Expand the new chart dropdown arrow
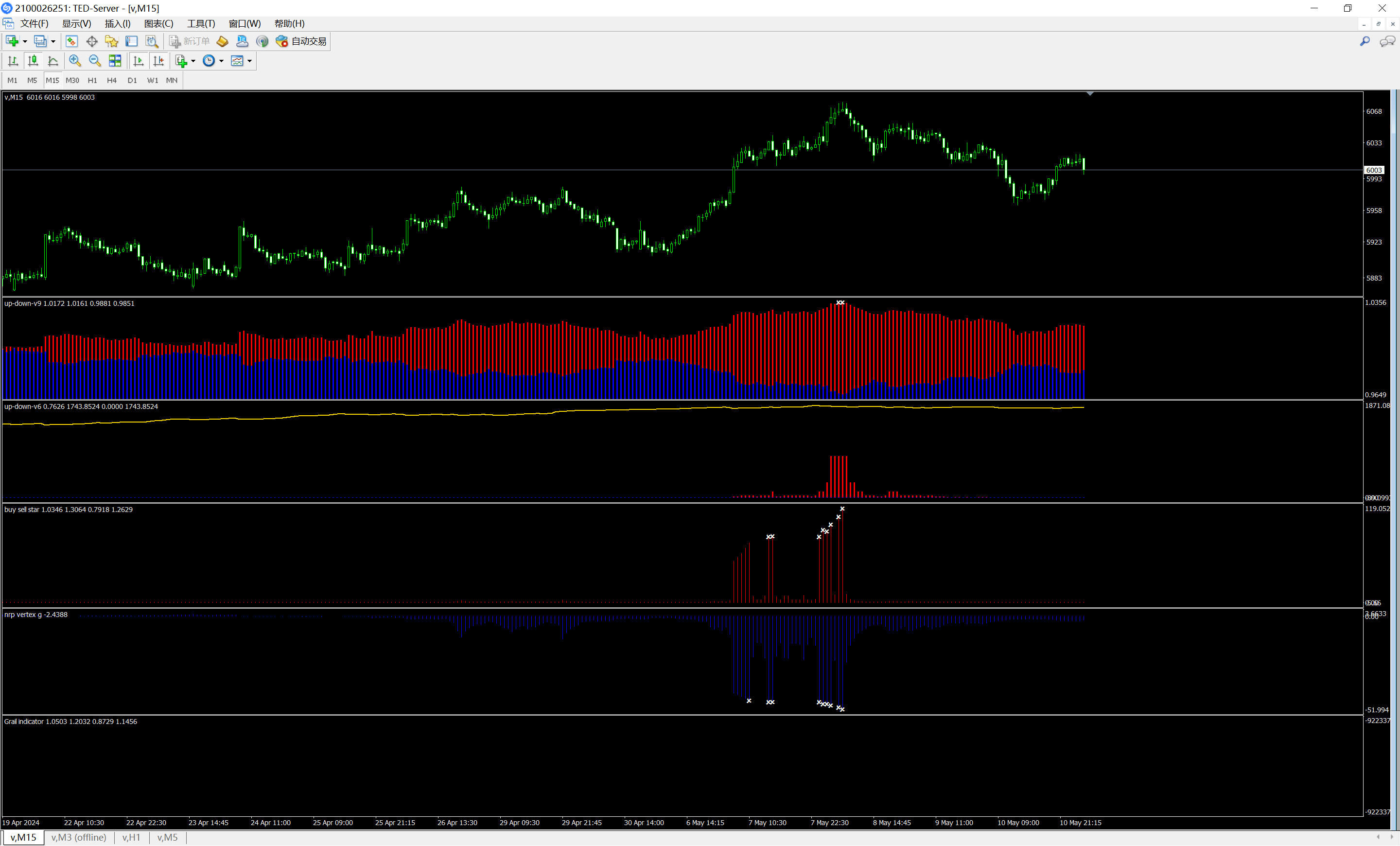 pos(24,41)
